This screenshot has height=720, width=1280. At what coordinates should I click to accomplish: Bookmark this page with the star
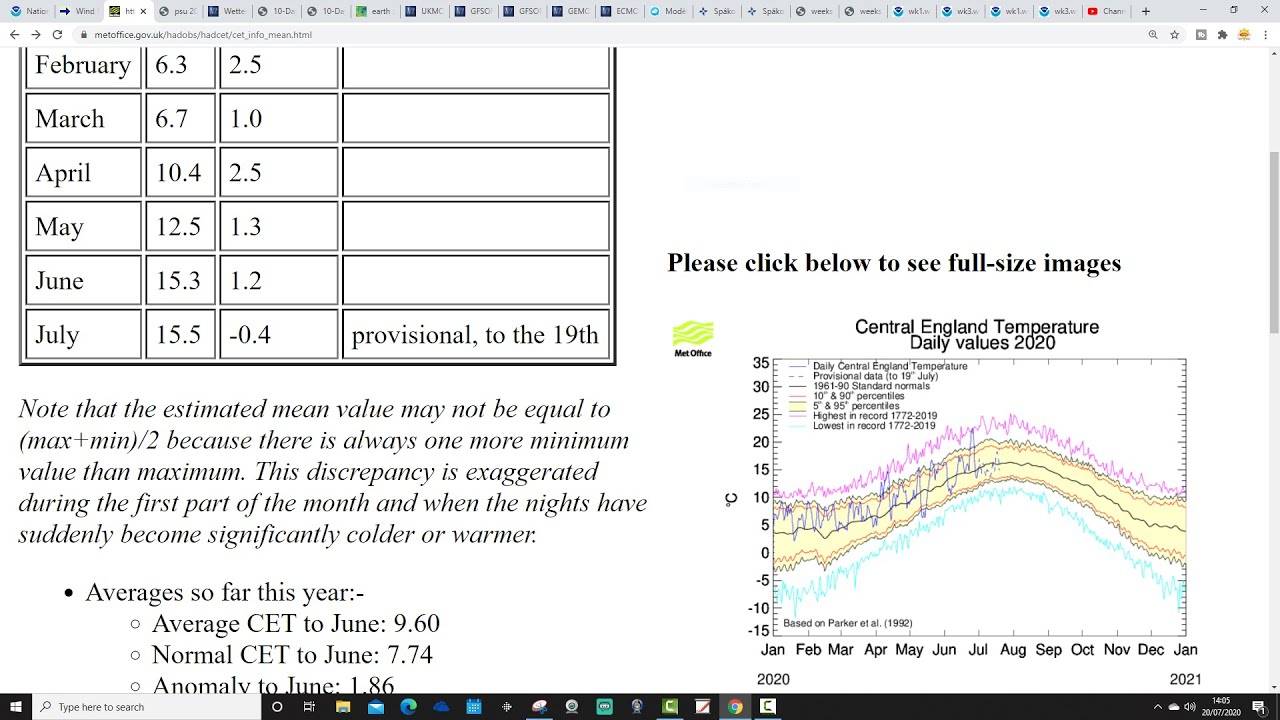click(x=1175, y=34)
